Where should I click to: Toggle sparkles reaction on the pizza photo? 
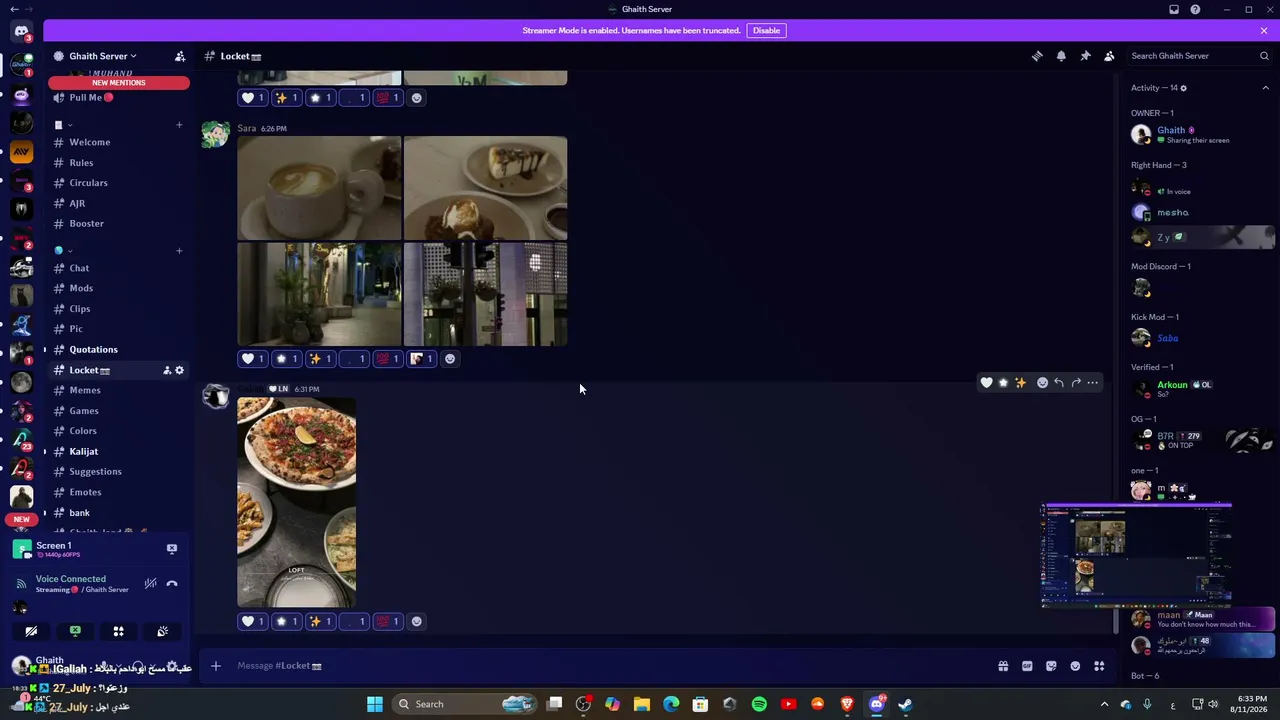pos(320,621)
